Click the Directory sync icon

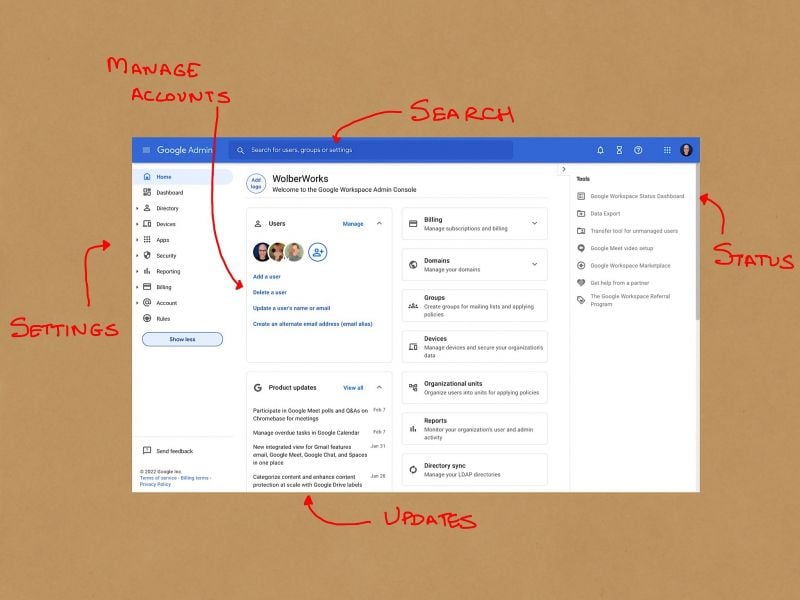click(x=413, y=470)
